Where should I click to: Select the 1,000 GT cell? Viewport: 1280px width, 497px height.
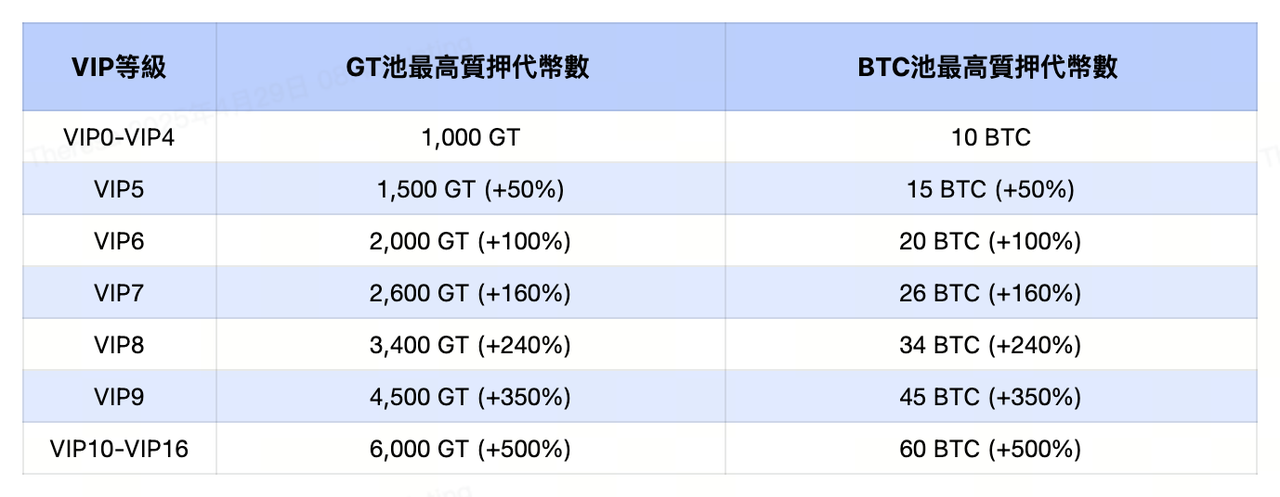click(x=470, y=137)
